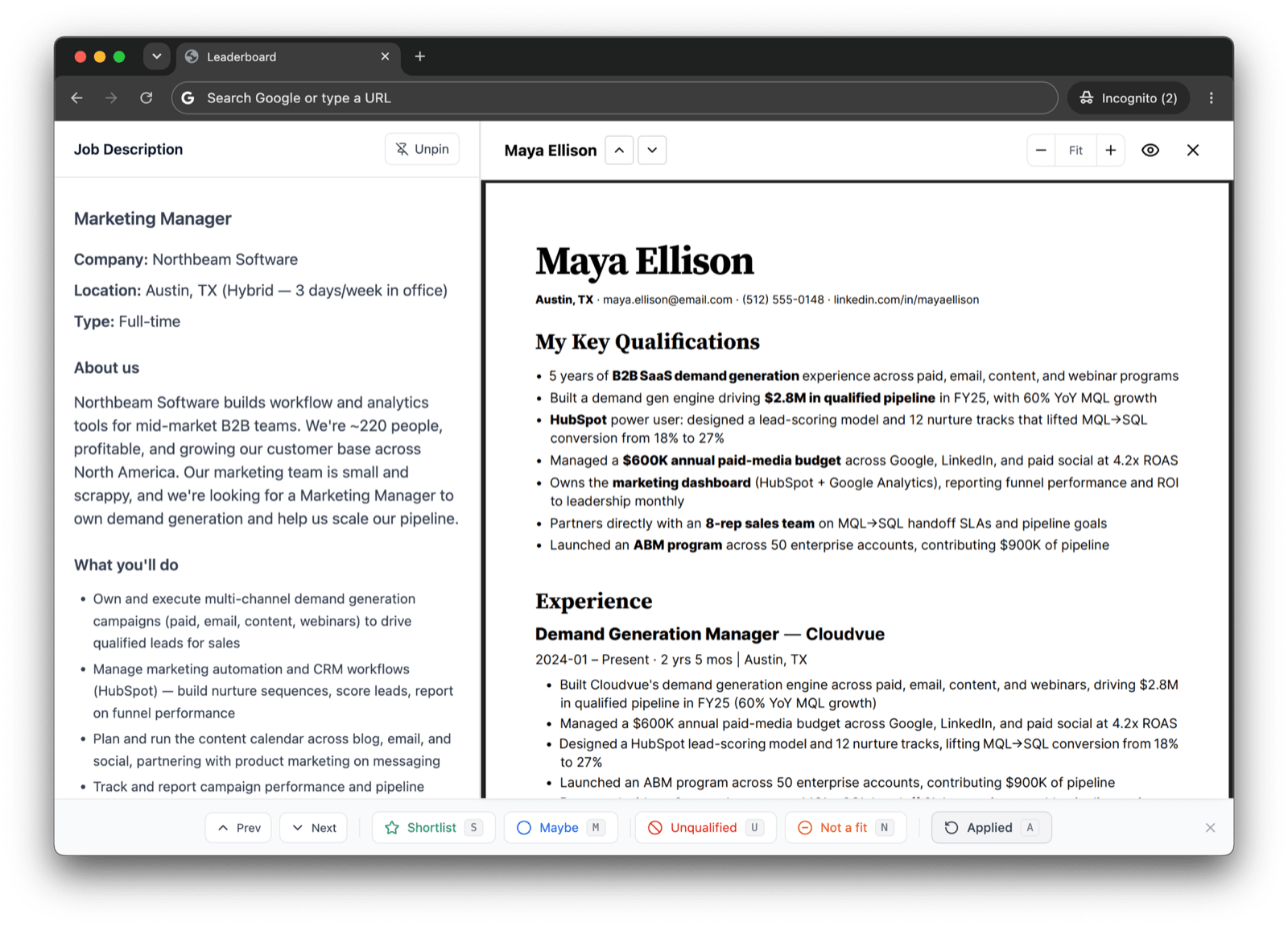Open a new browser tab
The image size is (1288, 927).
(x=419, y=56)
